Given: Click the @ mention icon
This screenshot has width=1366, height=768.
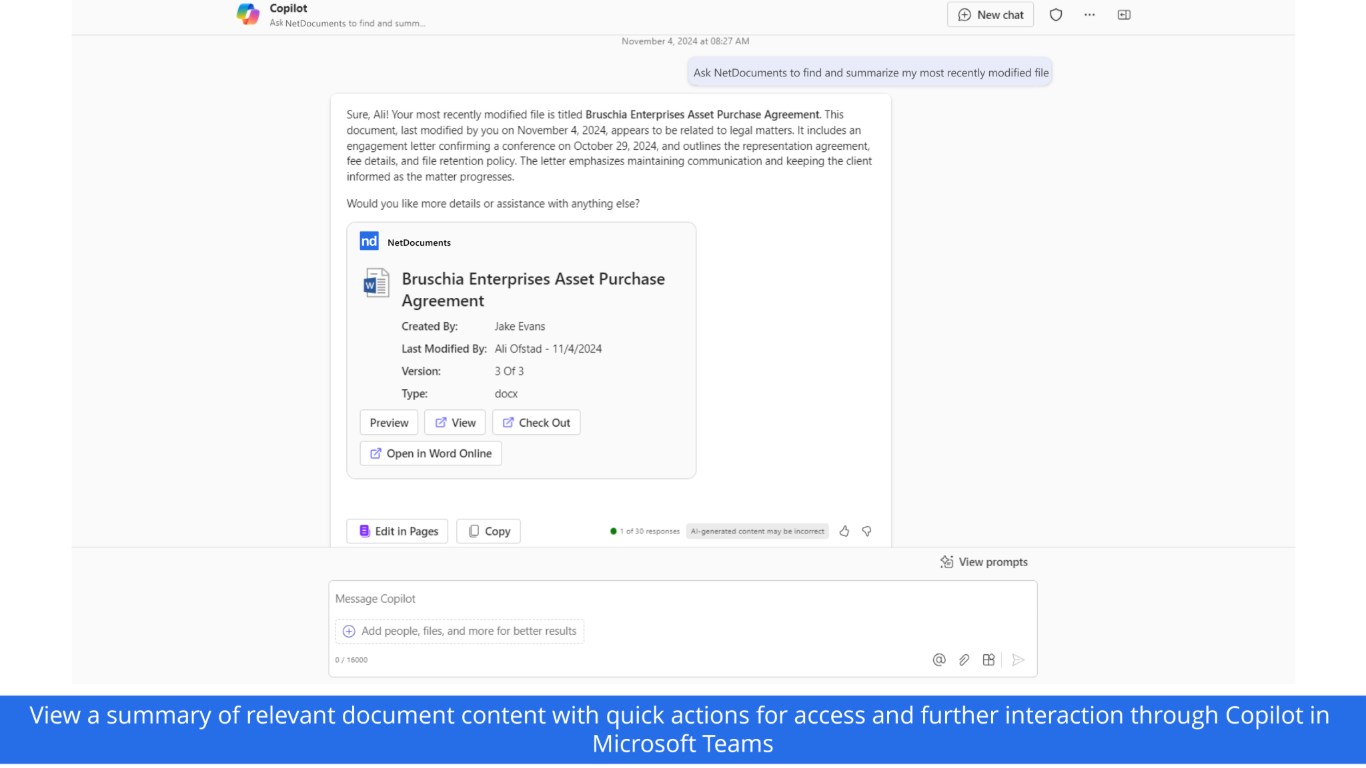Looking at the screenshot, I should tap(939, 660).
